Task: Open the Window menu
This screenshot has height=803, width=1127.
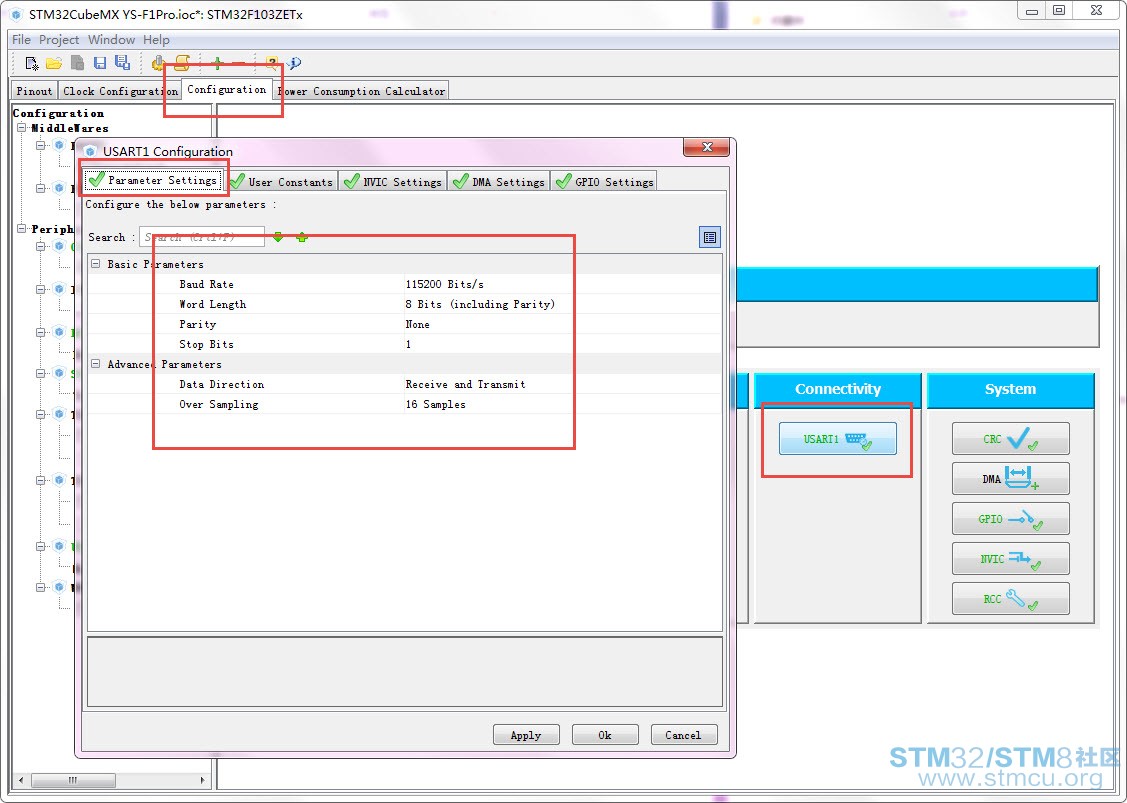Action: point(111,40)
